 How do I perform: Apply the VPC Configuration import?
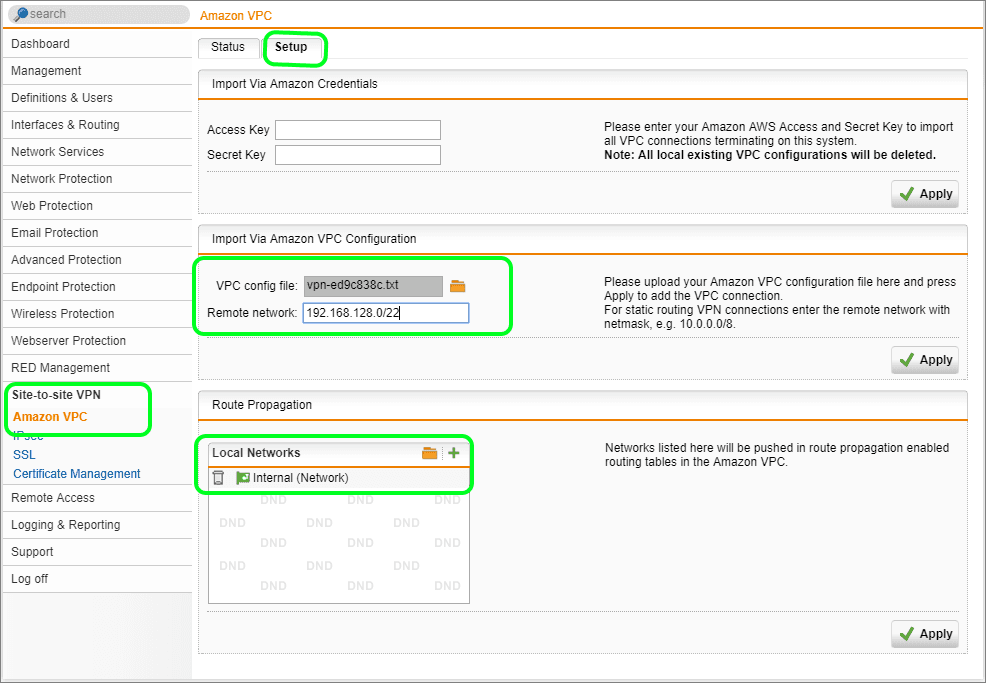click(924, 360)
